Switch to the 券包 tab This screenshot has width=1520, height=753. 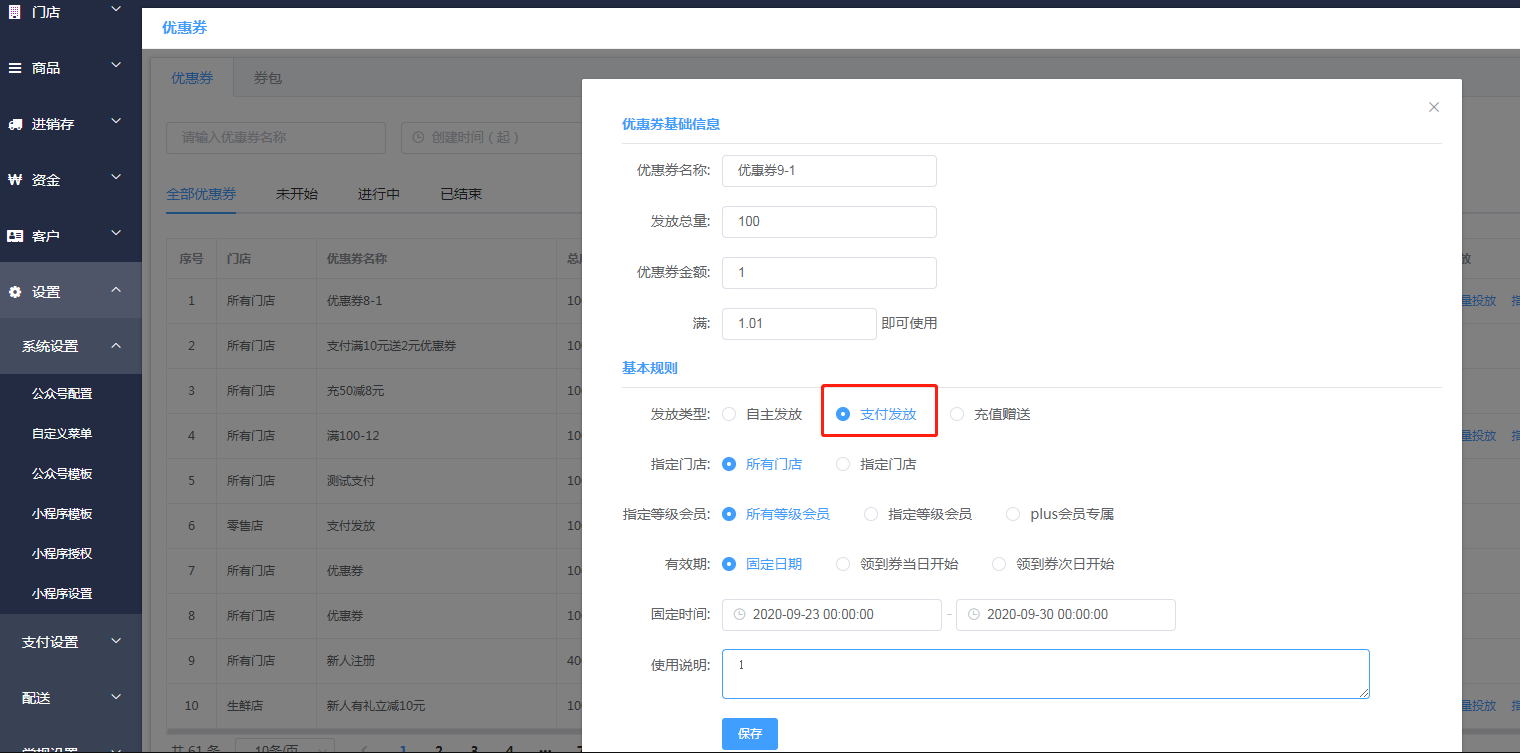[x=267, y=78]
